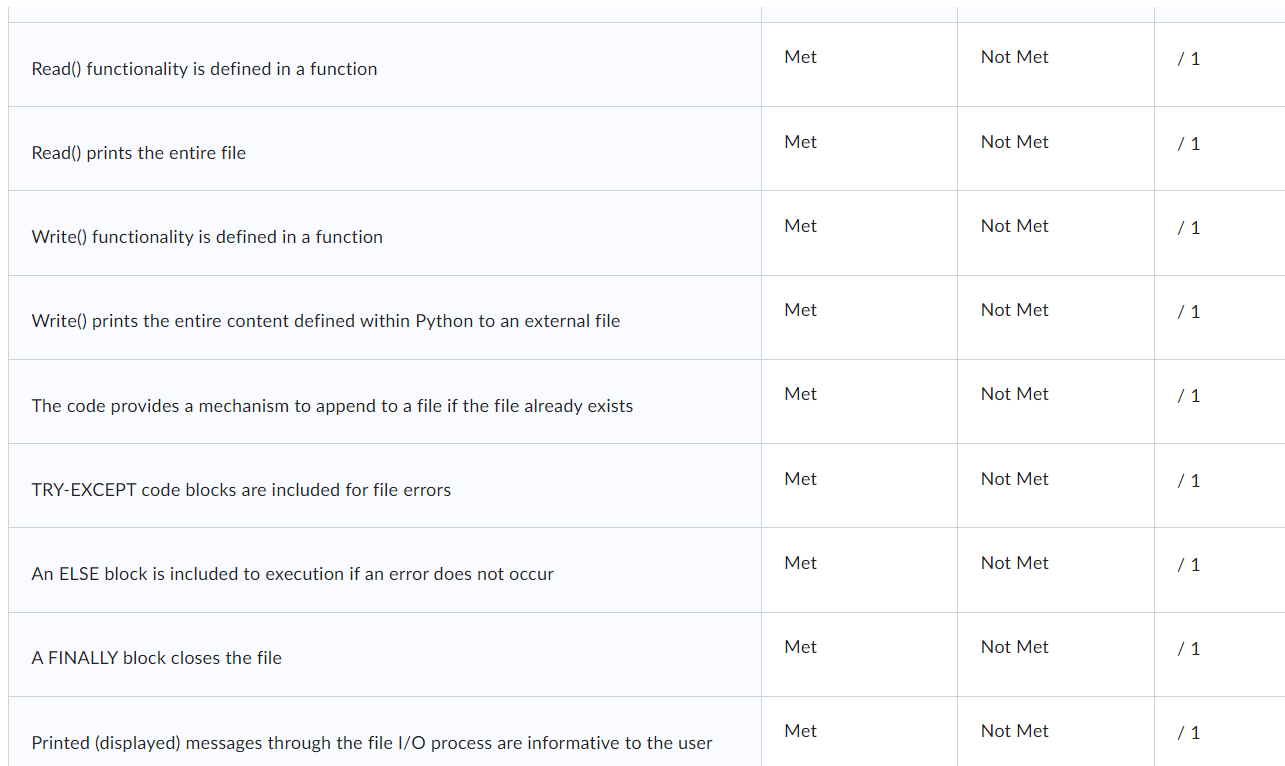Image resolution: width=1285 pixels, height=766 pixels.
Task: Mark Read() prints entire file as Met
Action: pos(800,142)
